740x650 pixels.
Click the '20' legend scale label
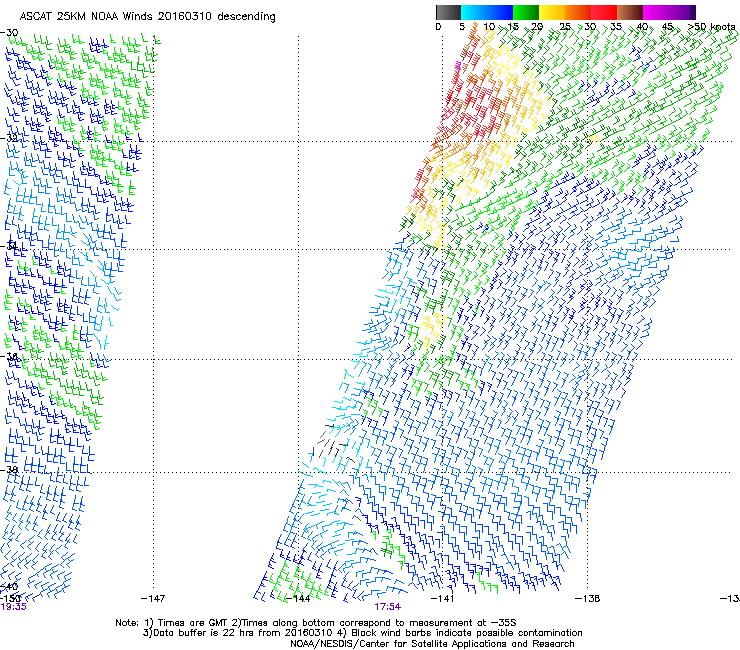[537, 27]
